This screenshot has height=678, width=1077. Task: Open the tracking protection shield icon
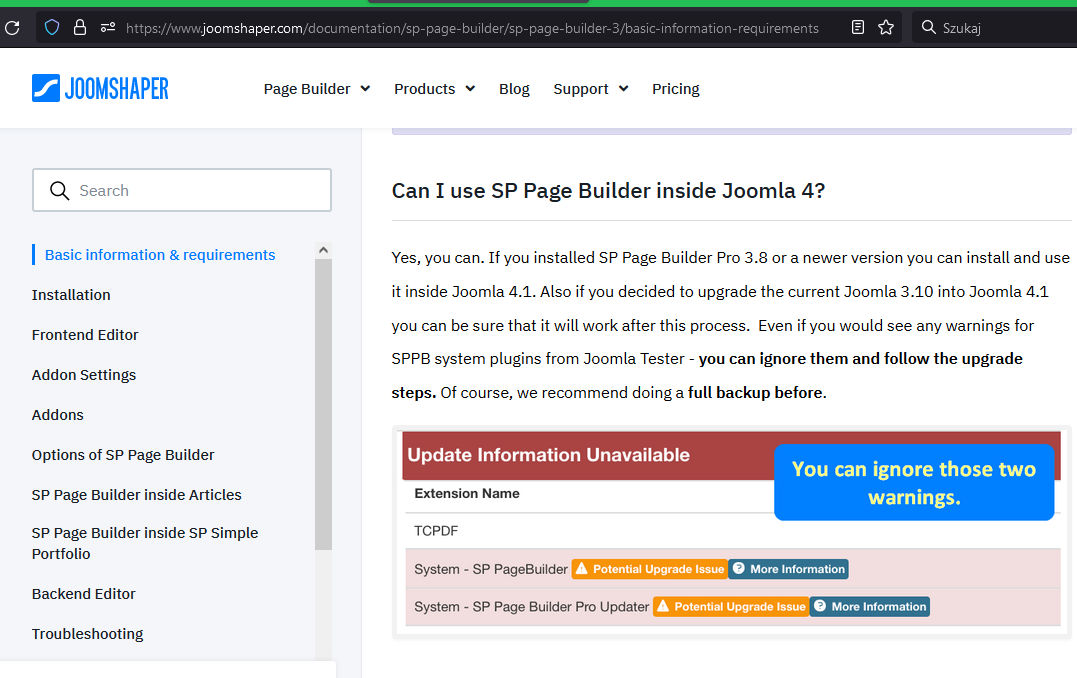point(52,28)
